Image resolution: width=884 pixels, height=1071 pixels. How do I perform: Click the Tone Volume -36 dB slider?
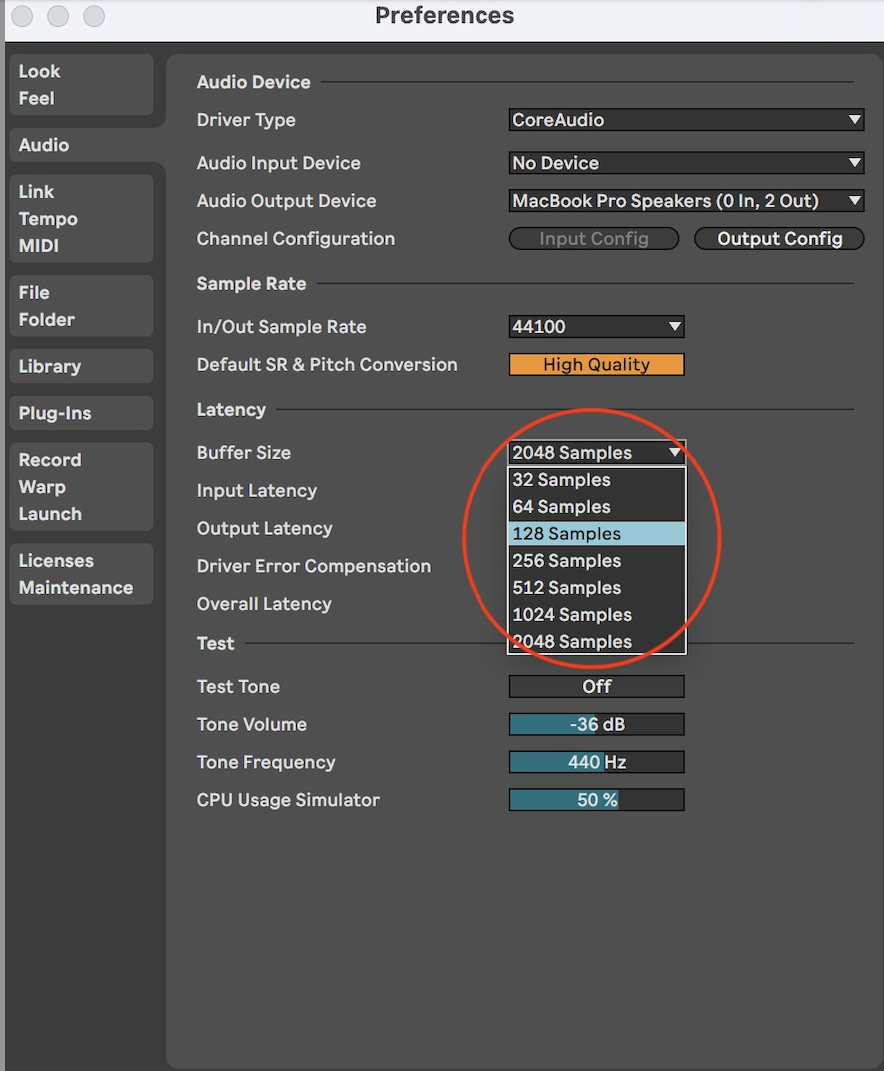pyautogui.click(x=596, y=724)
